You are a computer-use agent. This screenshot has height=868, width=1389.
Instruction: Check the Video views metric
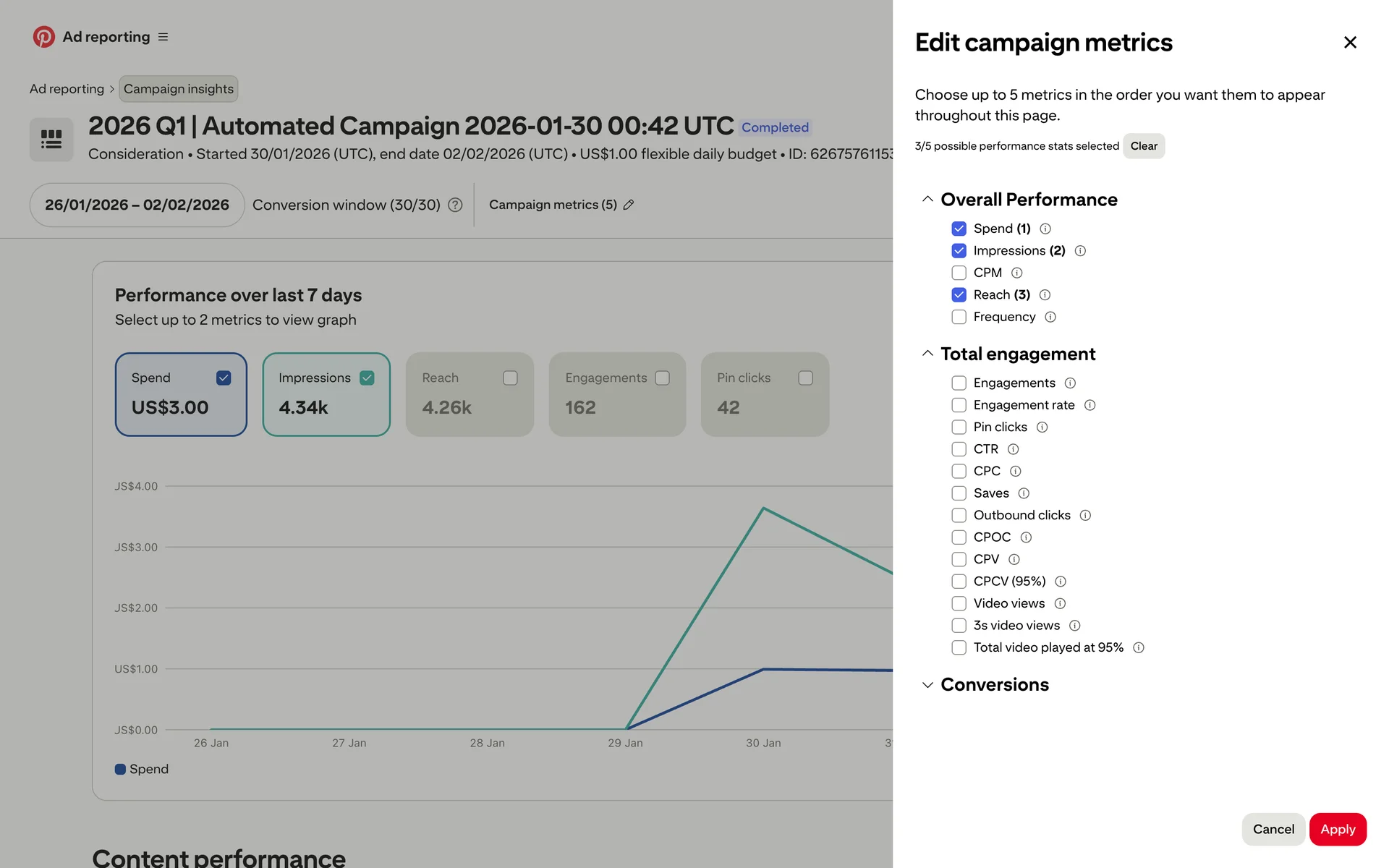point(959,603)
